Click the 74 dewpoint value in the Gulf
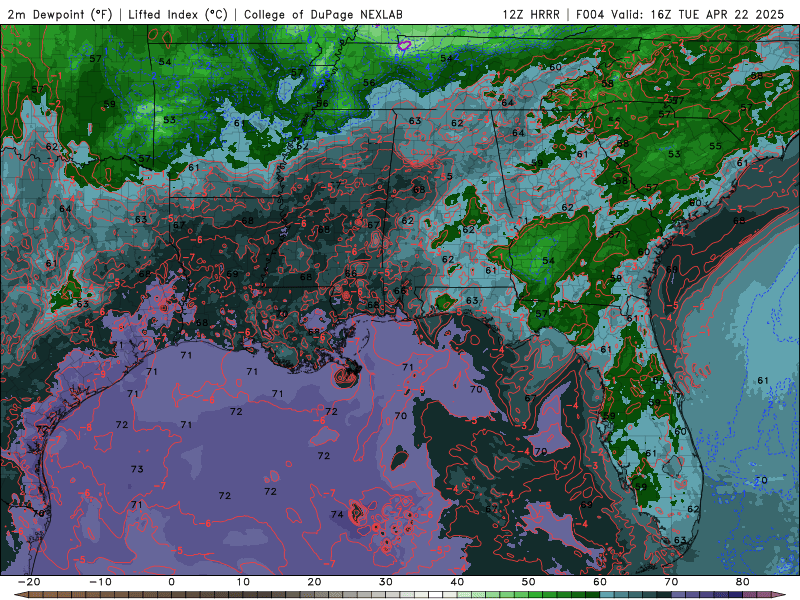 (x=337, y=514)
